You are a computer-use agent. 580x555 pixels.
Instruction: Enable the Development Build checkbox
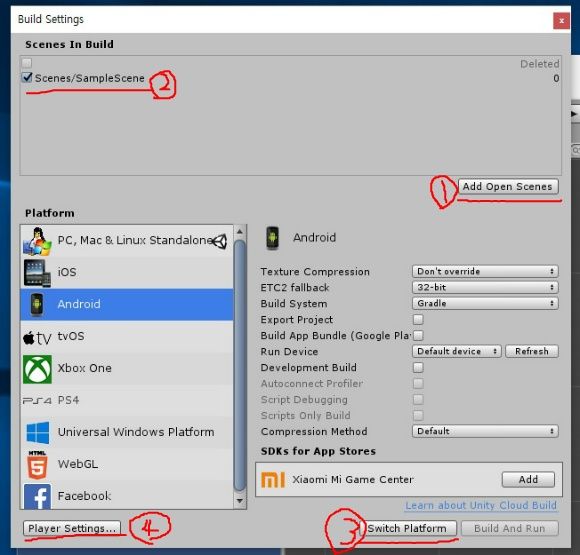point(418,367)
